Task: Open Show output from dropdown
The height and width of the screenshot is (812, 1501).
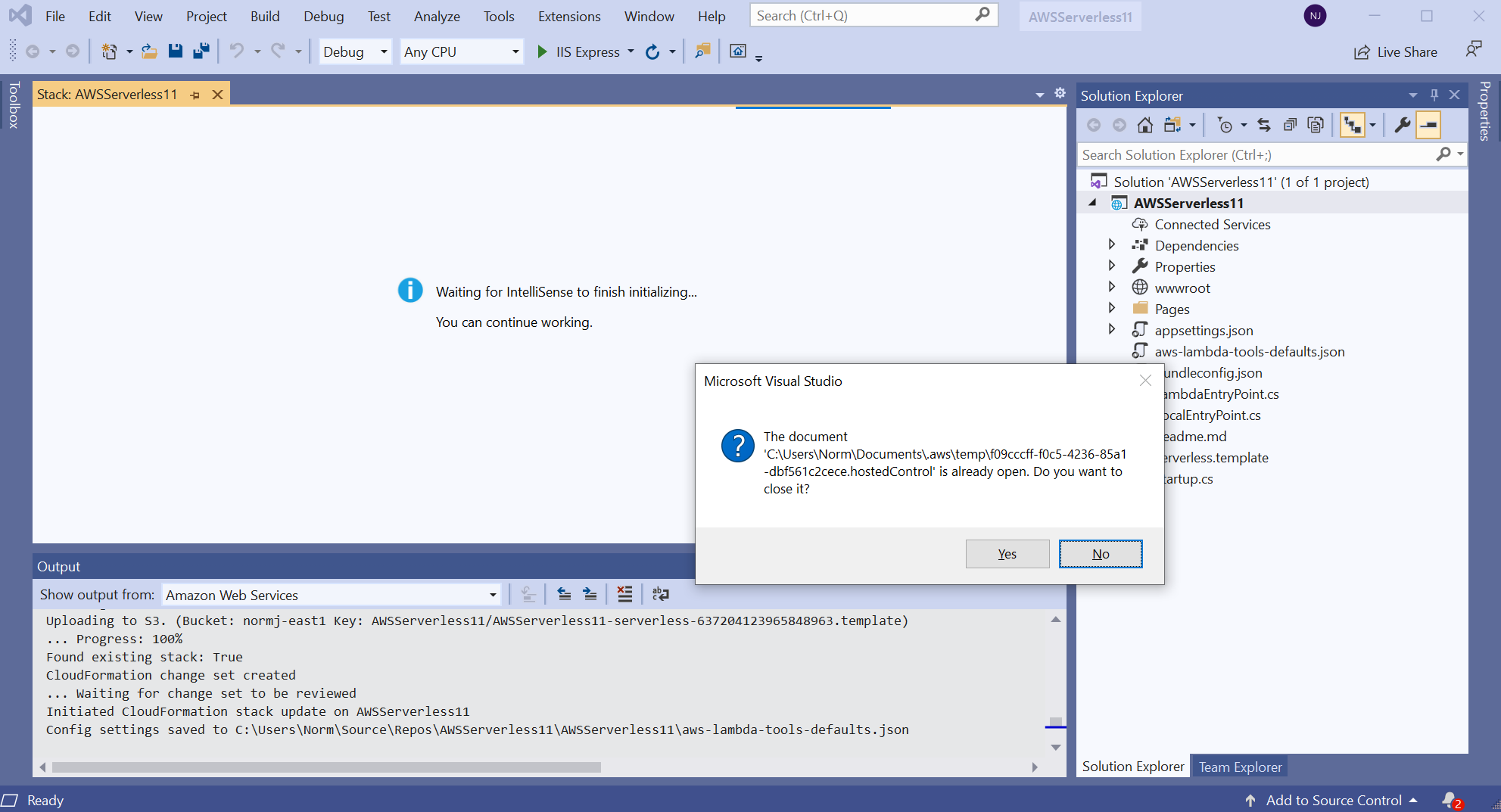Action: click(x=331, y=595)
